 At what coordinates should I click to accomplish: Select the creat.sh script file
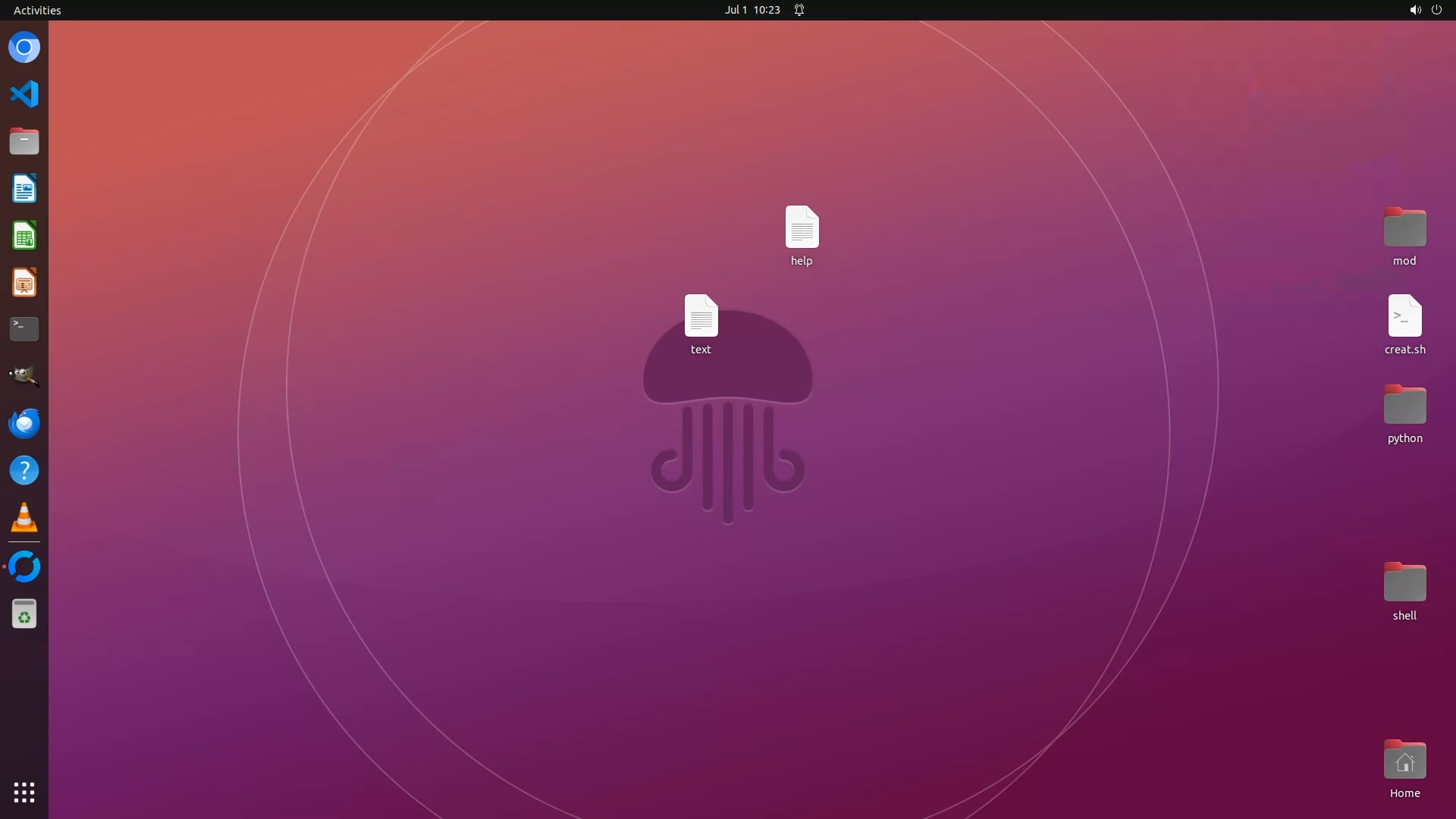tap(1404, 316)
